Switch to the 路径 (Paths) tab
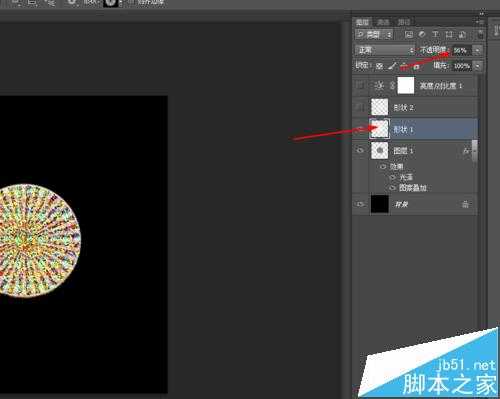Screen dimensions: 500x399 click(404, 22)
